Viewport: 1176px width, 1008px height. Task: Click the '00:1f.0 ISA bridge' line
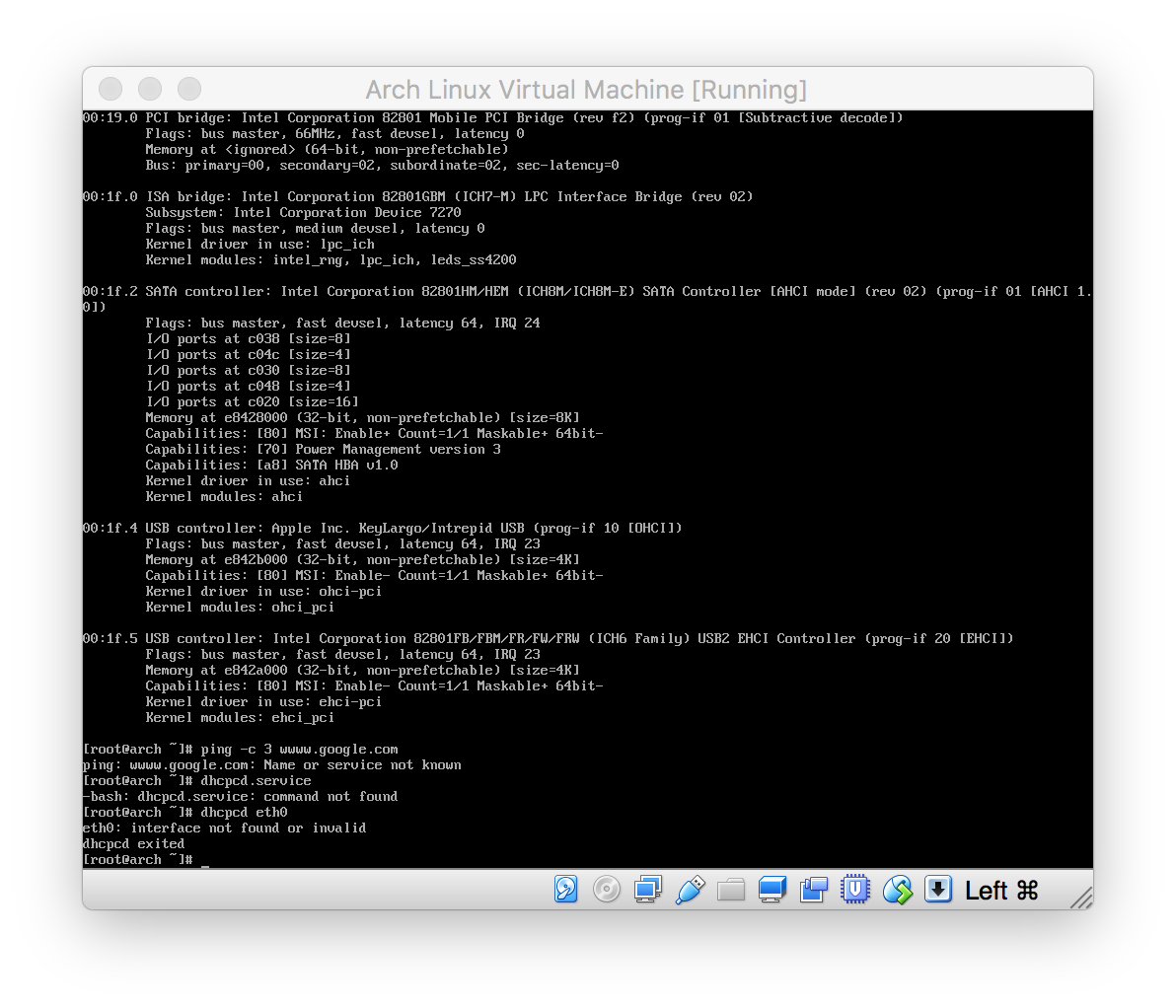(x=417, y=196)
